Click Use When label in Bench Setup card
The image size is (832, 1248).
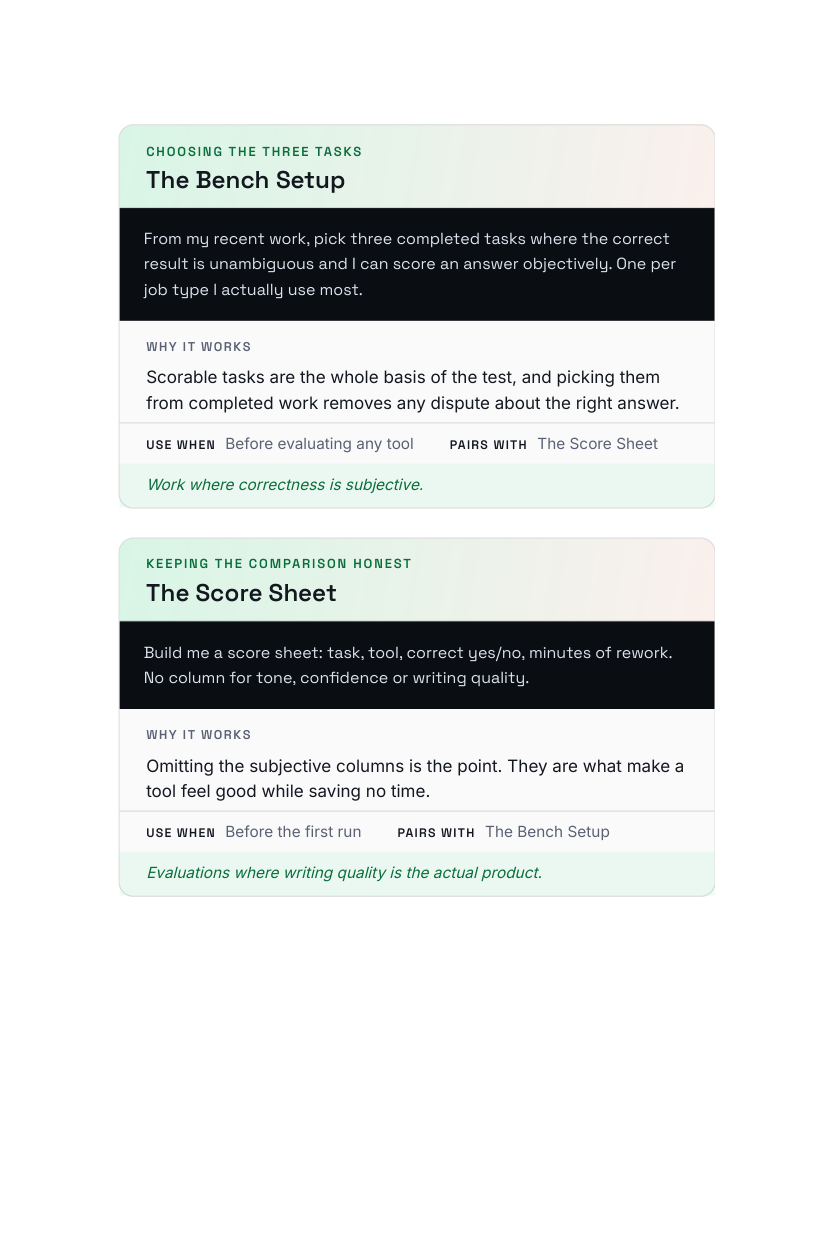(181, 445)
